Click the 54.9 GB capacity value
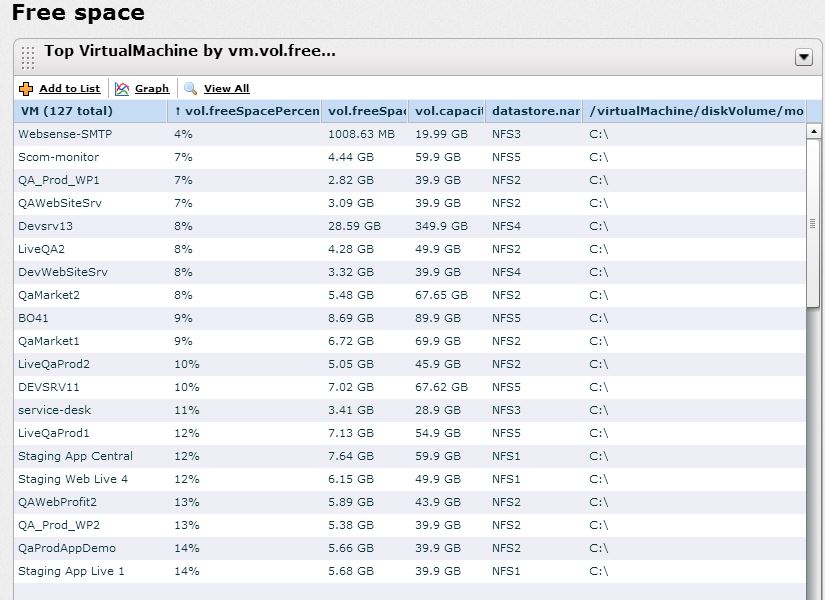This screenshot has width=825, height=600. (438, 433)
